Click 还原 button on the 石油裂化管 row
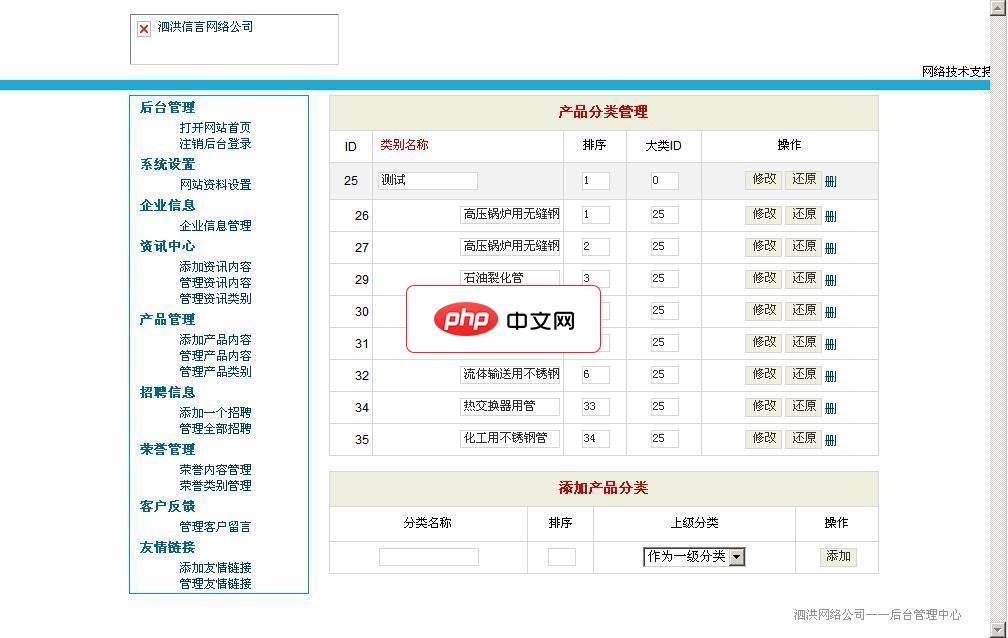The height and width of the screenshot is (638, 1008). click(x=803, y=279)
